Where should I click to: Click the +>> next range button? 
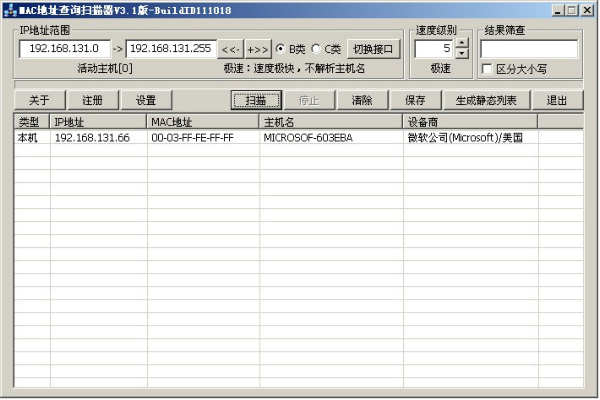coord(257,48)
